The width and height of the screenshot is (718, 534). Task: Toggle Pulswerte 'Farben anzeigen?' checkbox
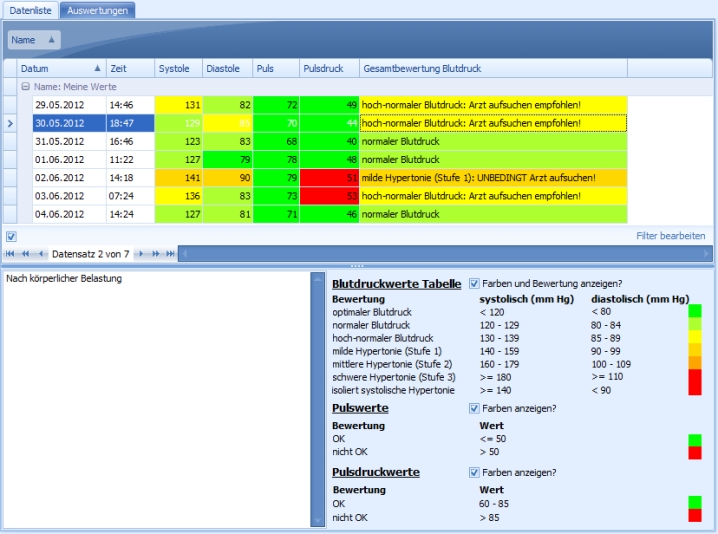point(475,408)
